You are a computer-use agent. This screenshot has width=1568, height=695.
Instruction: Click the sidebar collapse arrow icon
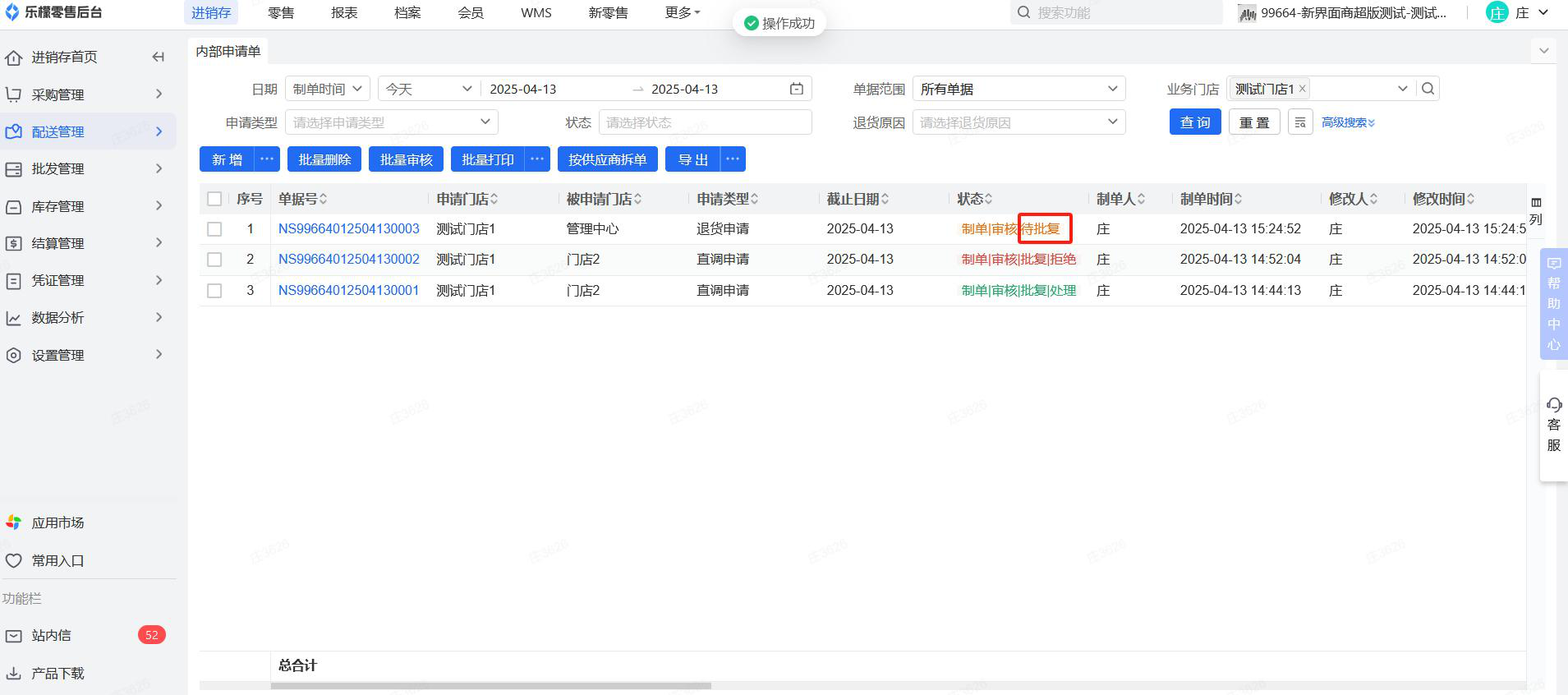tap(159, 57)
